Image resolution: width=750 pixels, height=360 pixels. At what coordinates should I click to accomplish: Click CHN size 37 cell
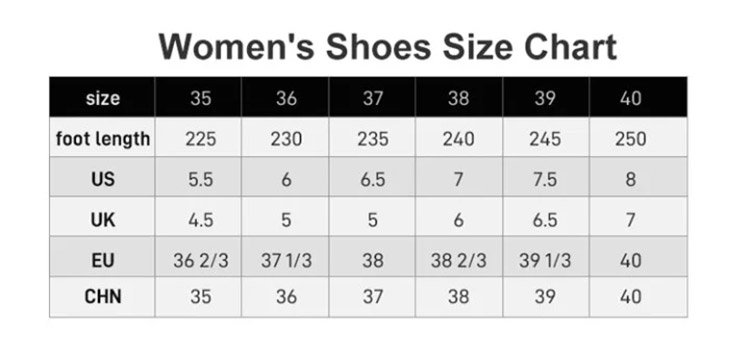[x=372, y=297]
